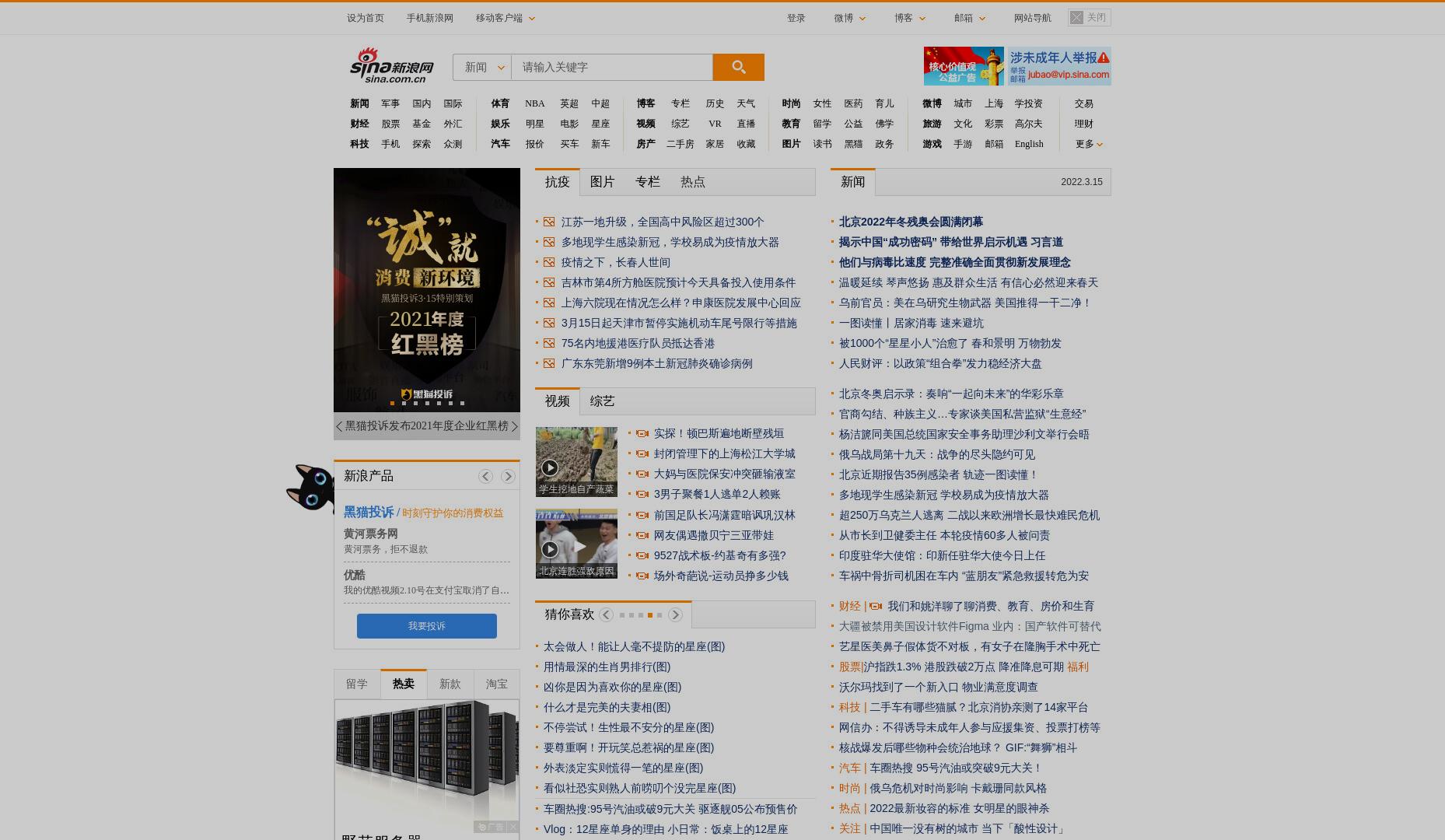Select the first carousel dot on the banner
The image size is (1445, 840).
point(392,403)
